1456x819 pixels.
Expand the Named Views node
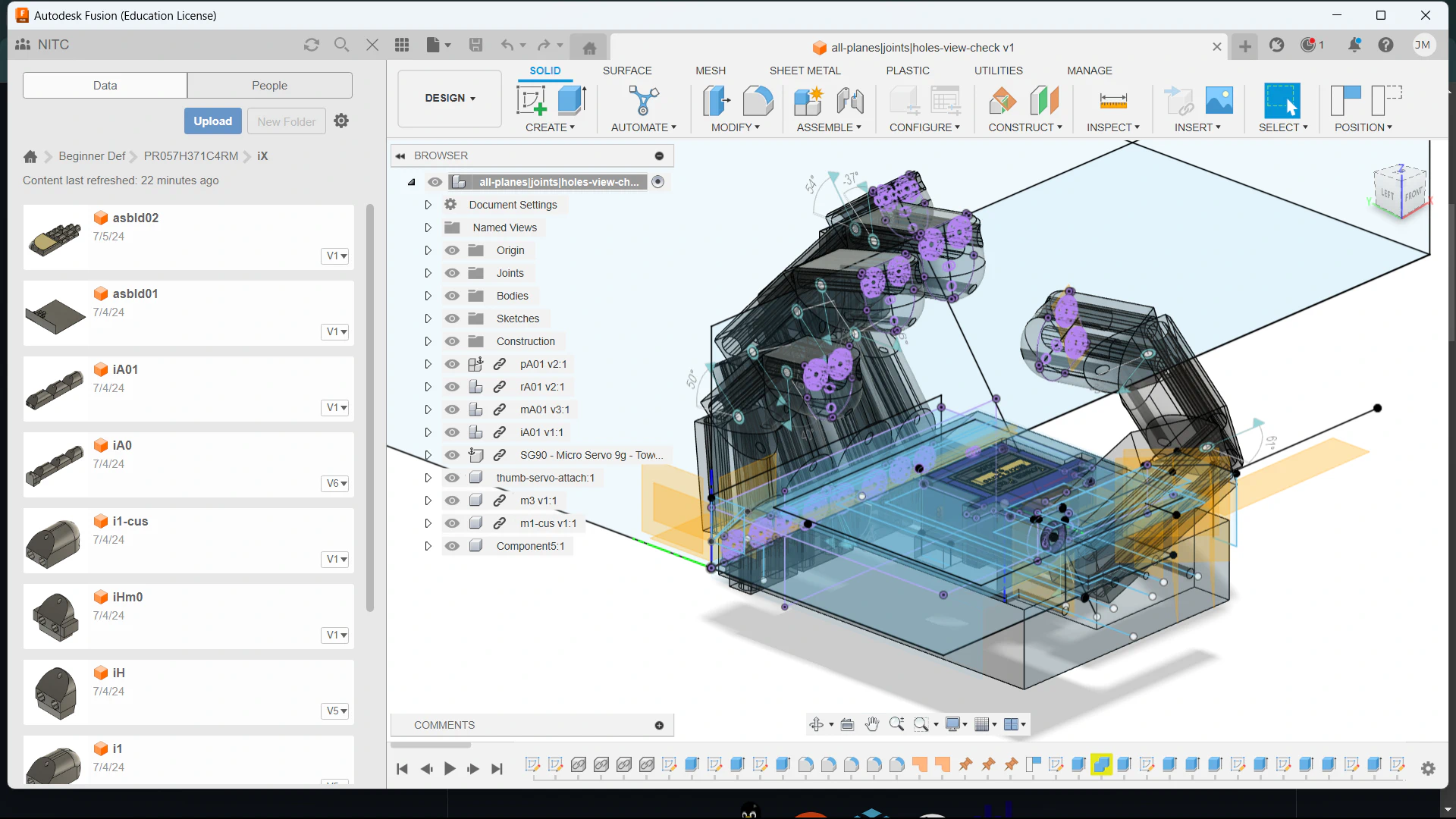(428, 227)
